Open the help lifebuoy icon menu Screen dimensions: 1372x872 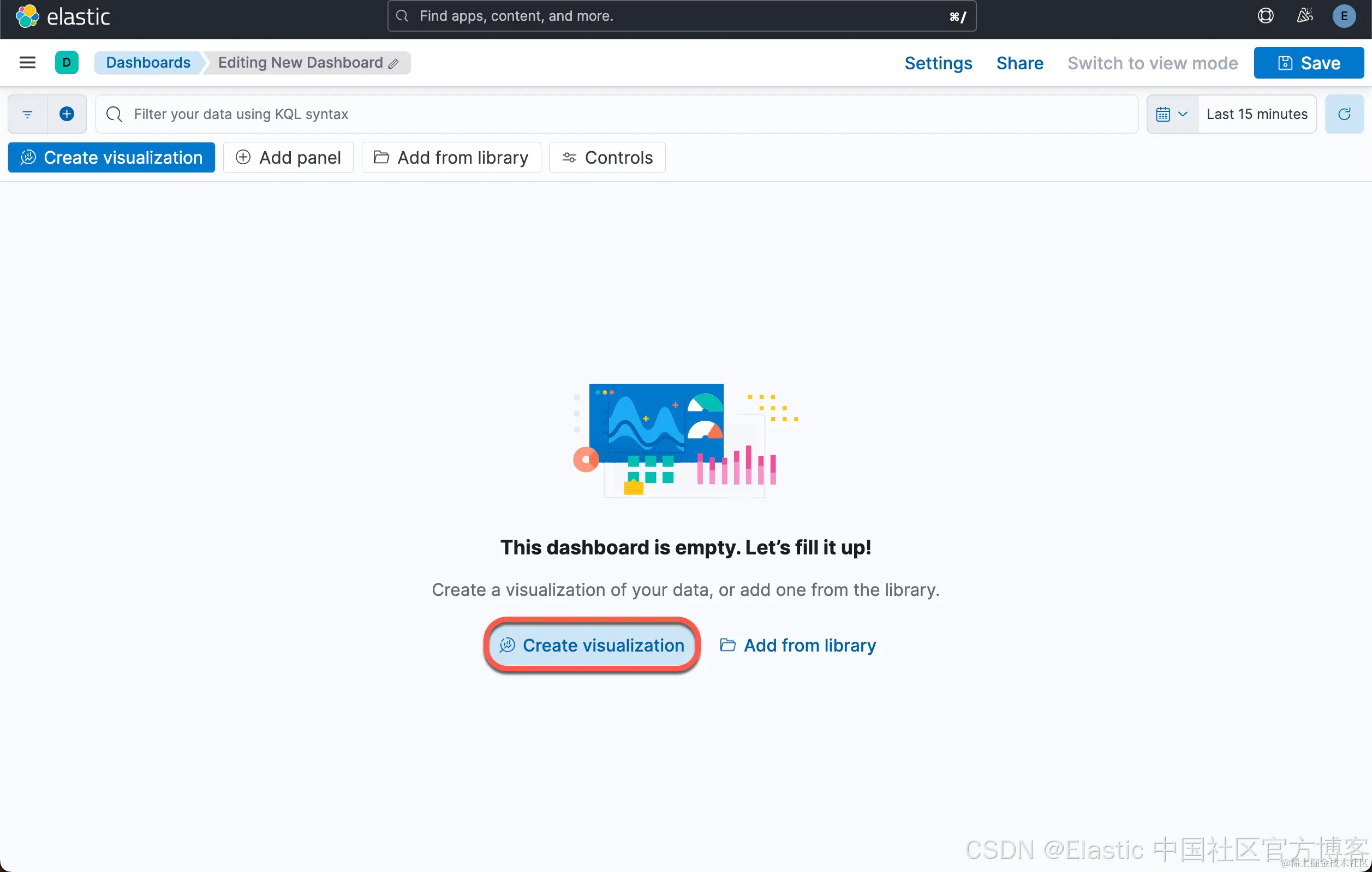click(1266, 16)
